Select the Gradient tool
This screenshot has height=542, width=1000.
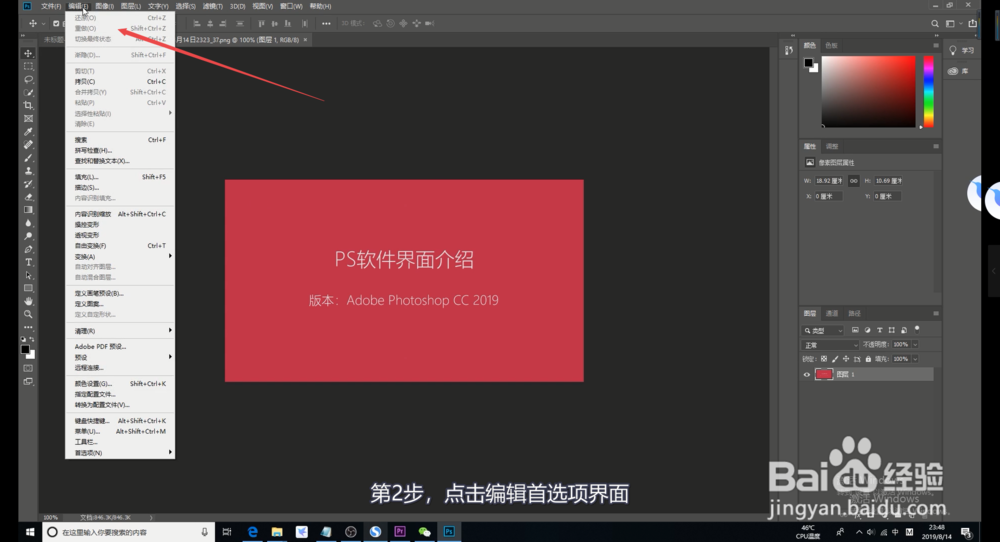28,210
